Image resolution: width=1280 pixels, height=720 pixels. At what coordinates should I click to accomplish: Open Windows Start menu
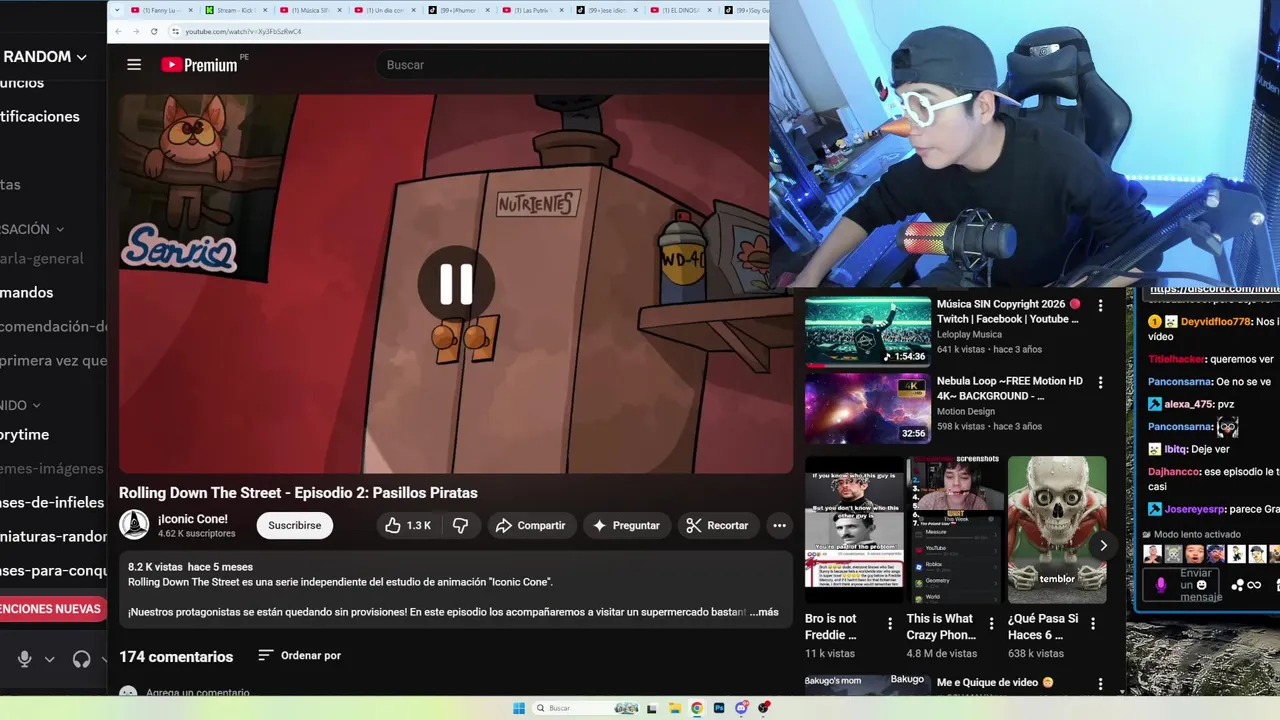tap(519, 708)
